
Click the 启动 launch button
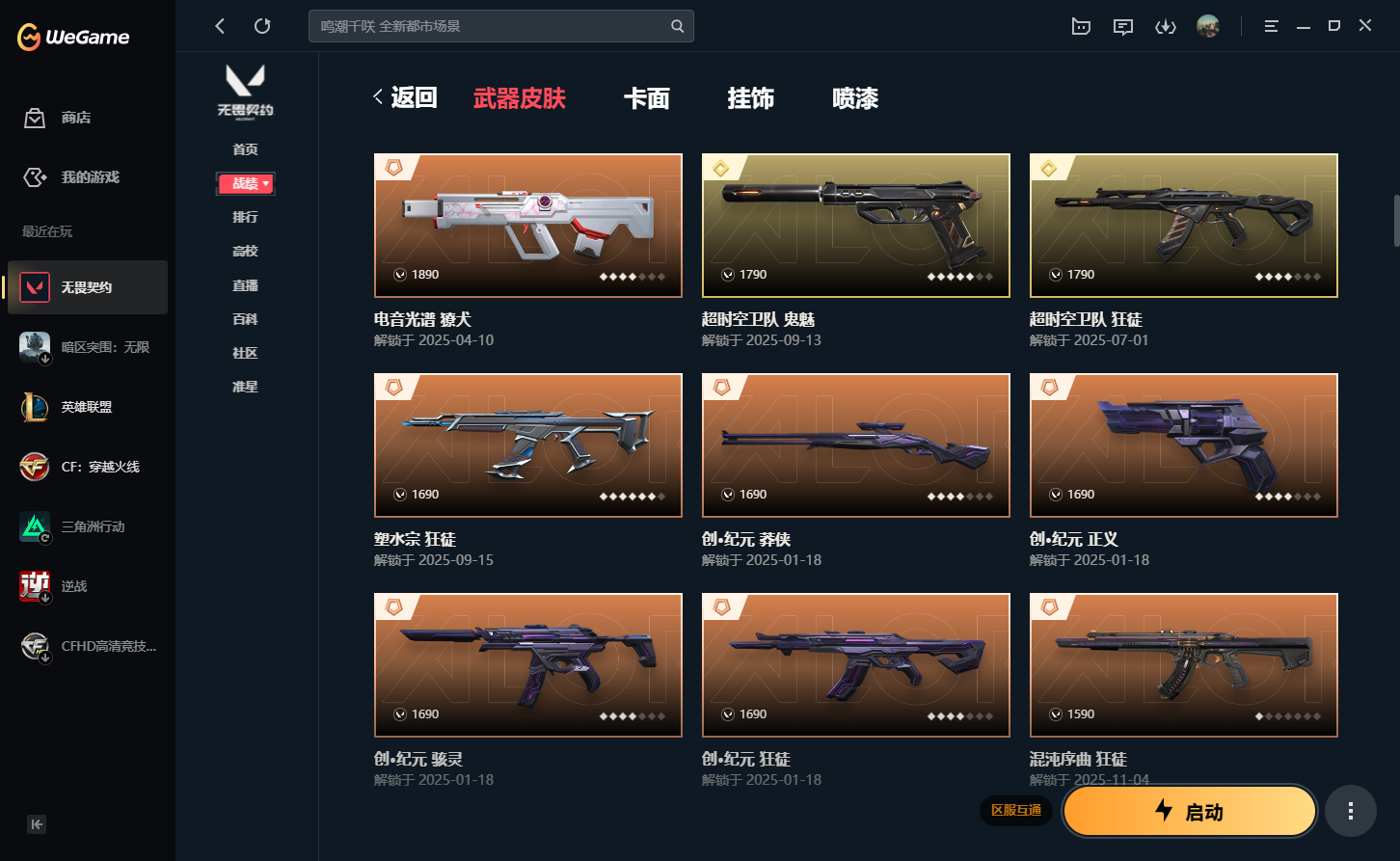1190,811
